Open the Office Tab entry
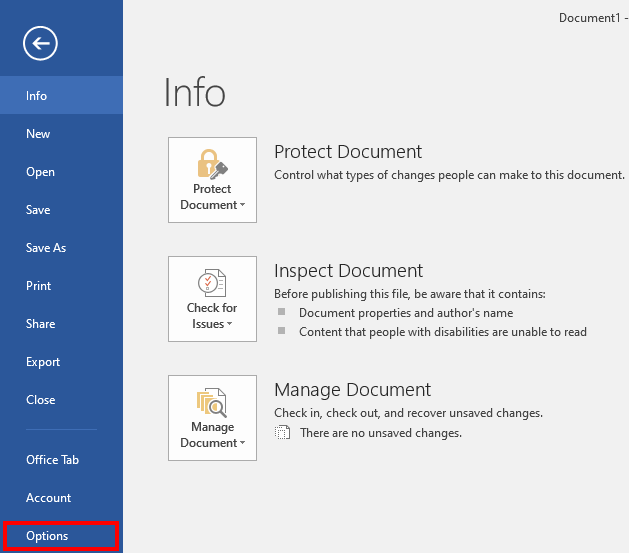This screenshot has height=553, width=629. coord(61,460)
